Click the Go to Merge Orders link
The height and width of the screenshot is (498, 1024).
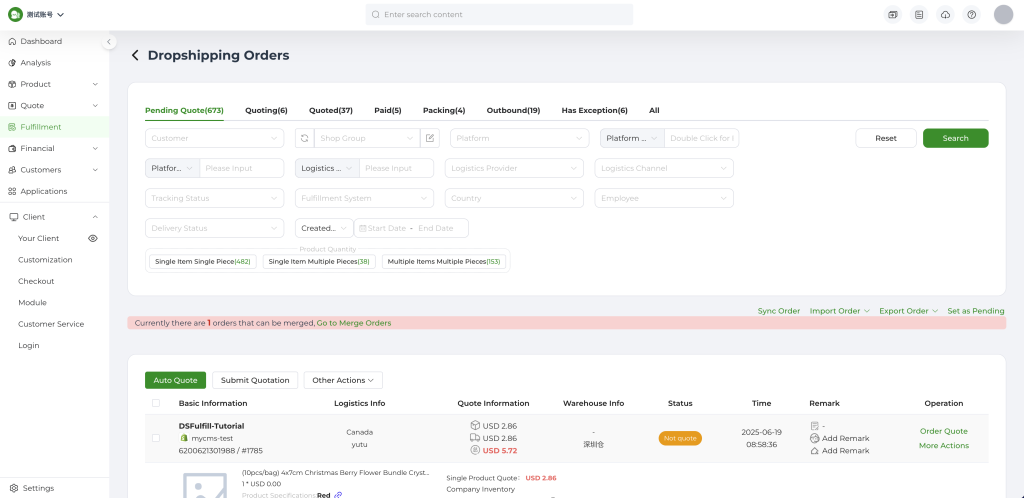click(354, 323)
